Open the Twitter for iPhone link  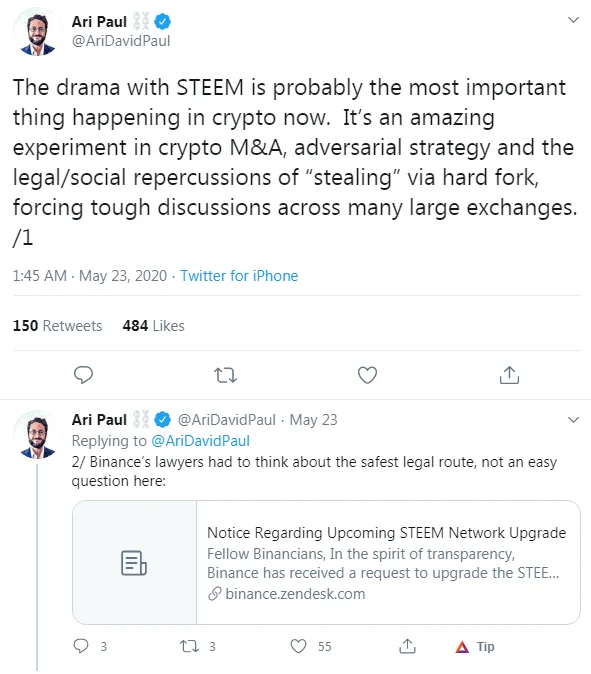click(x=239, y=276)
